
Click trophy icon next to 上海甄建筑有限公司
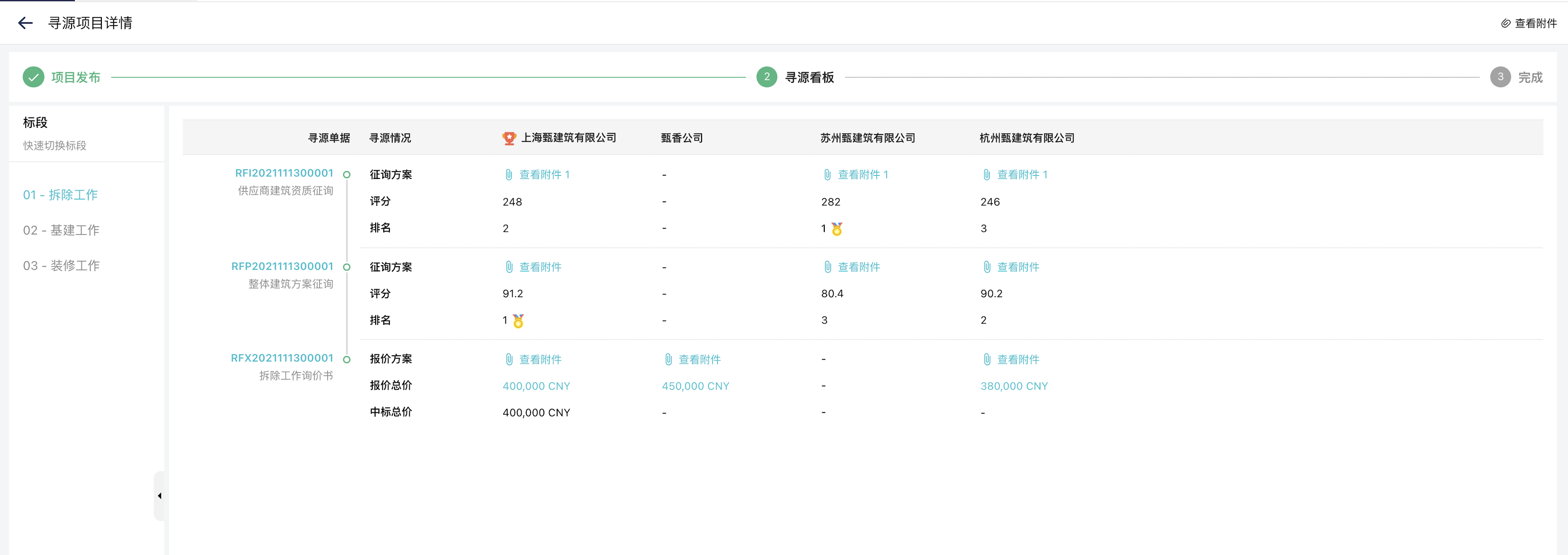[x=509, y=138]
